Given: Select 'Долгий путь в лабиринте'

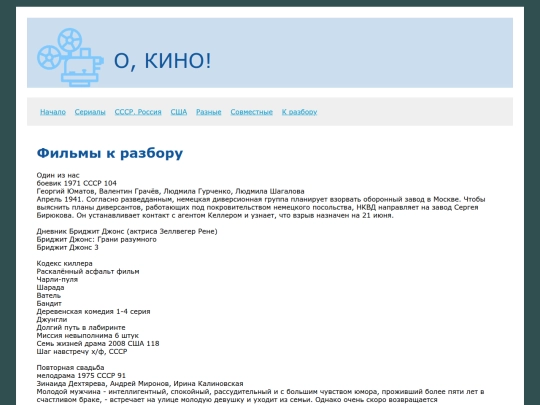Looking at the screenshot, I should click(81, 328).
